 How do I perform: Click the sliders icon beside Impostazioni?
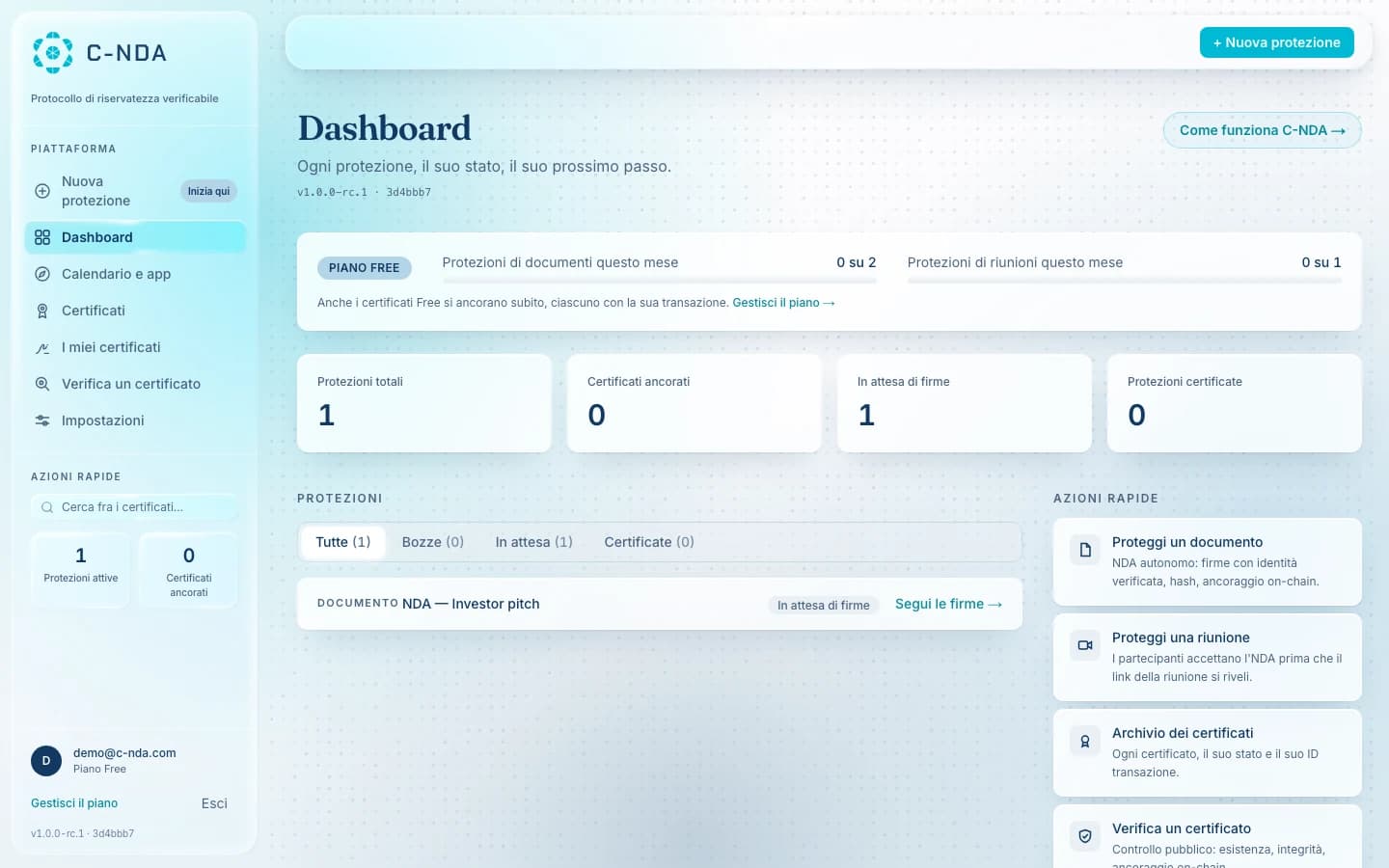(x=42, y=420)
